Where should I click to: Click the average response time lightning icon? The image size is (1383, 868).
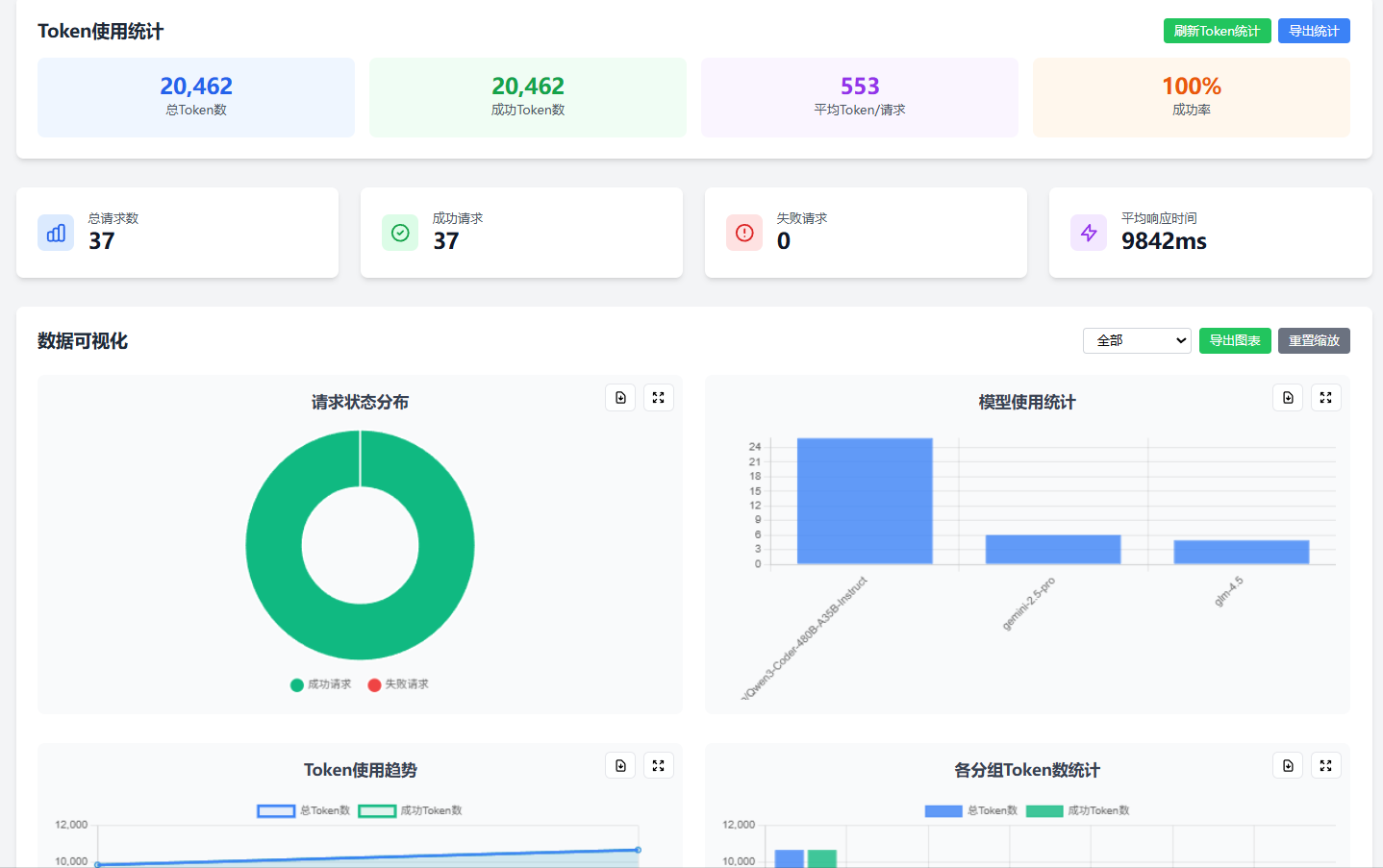pos(1089,233)
